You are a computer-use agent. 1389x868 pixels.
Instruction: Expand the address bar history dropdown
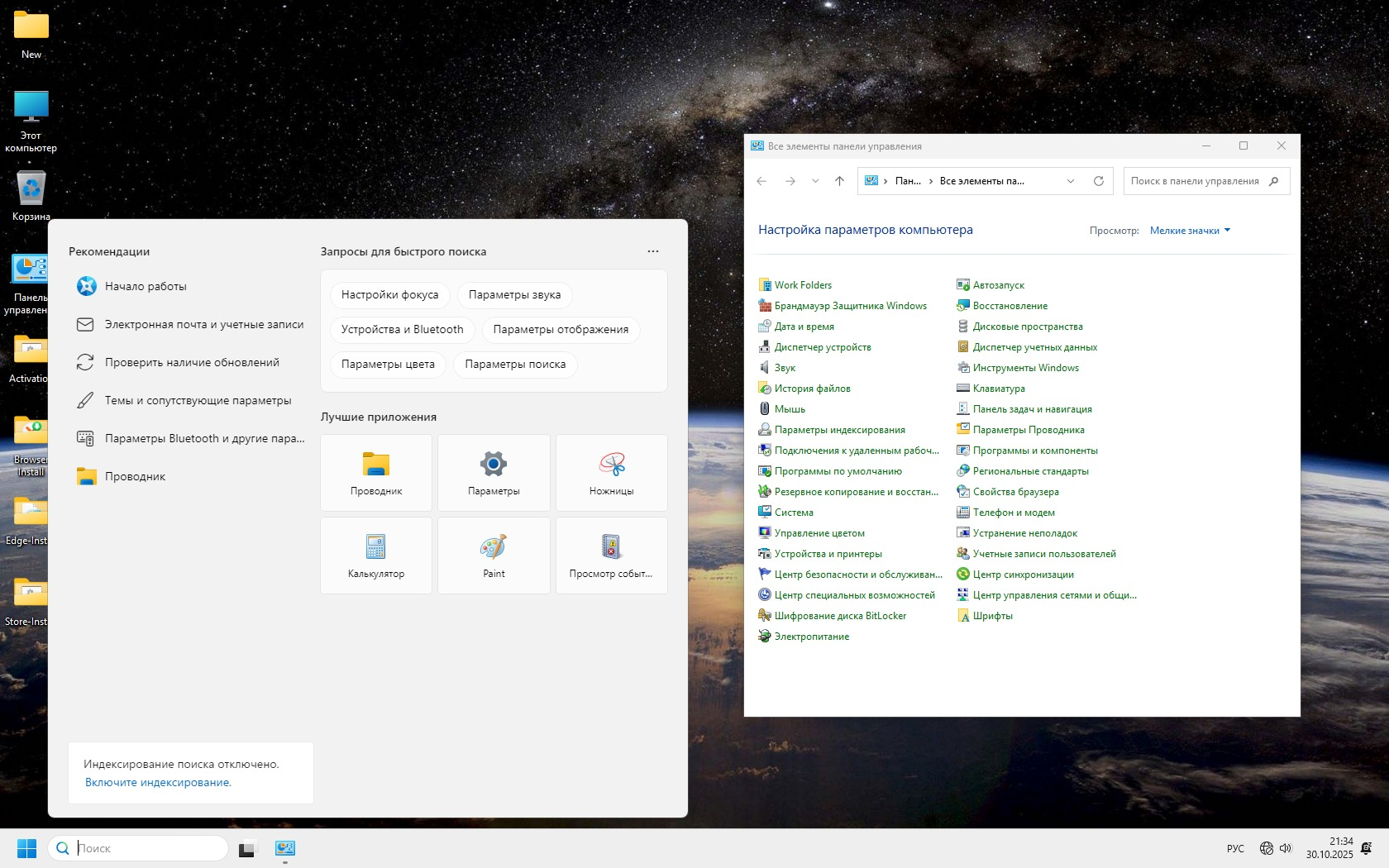(1071, 181)
